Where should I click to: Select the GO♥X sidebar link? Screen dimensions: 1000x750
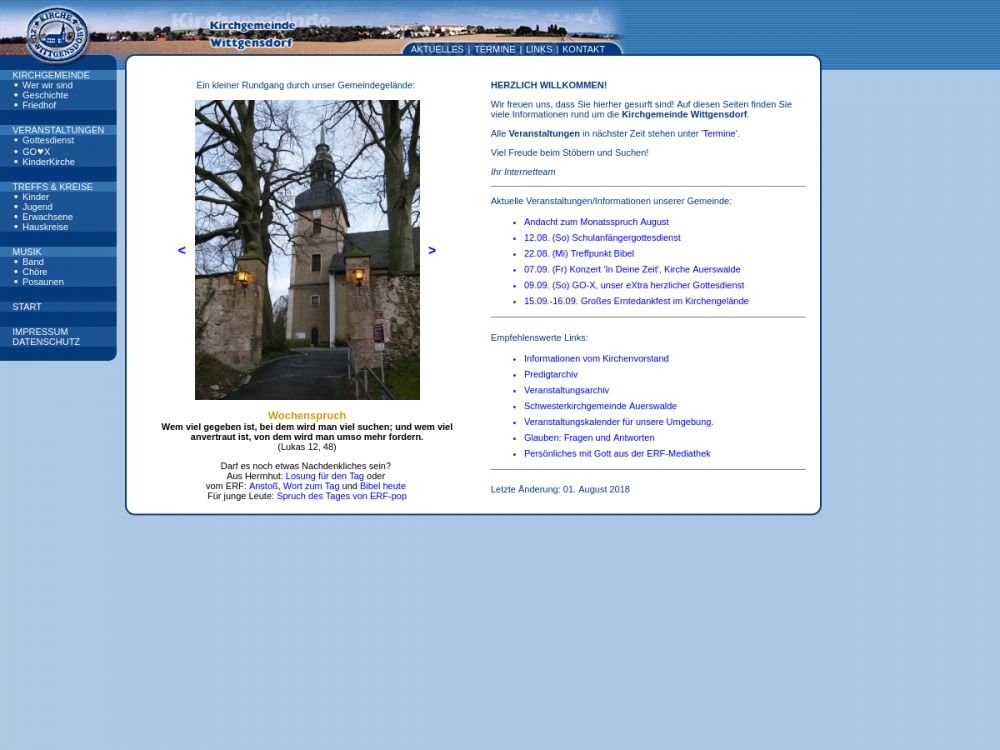36,152
